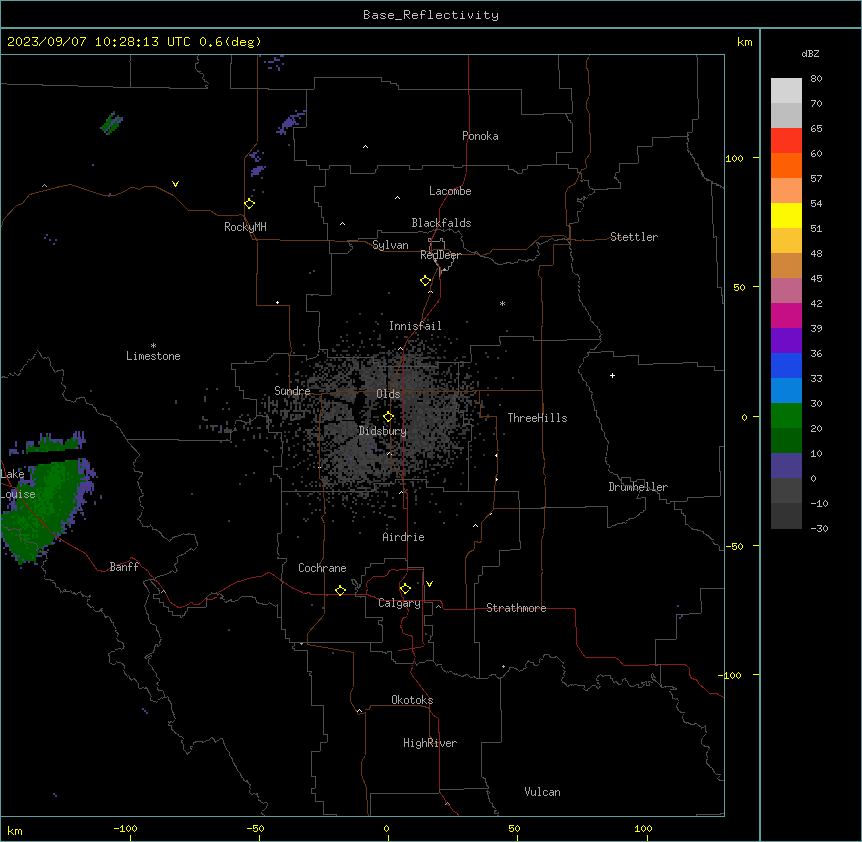Click the Olds city label
862x842 pixels.
click(388, 394)
